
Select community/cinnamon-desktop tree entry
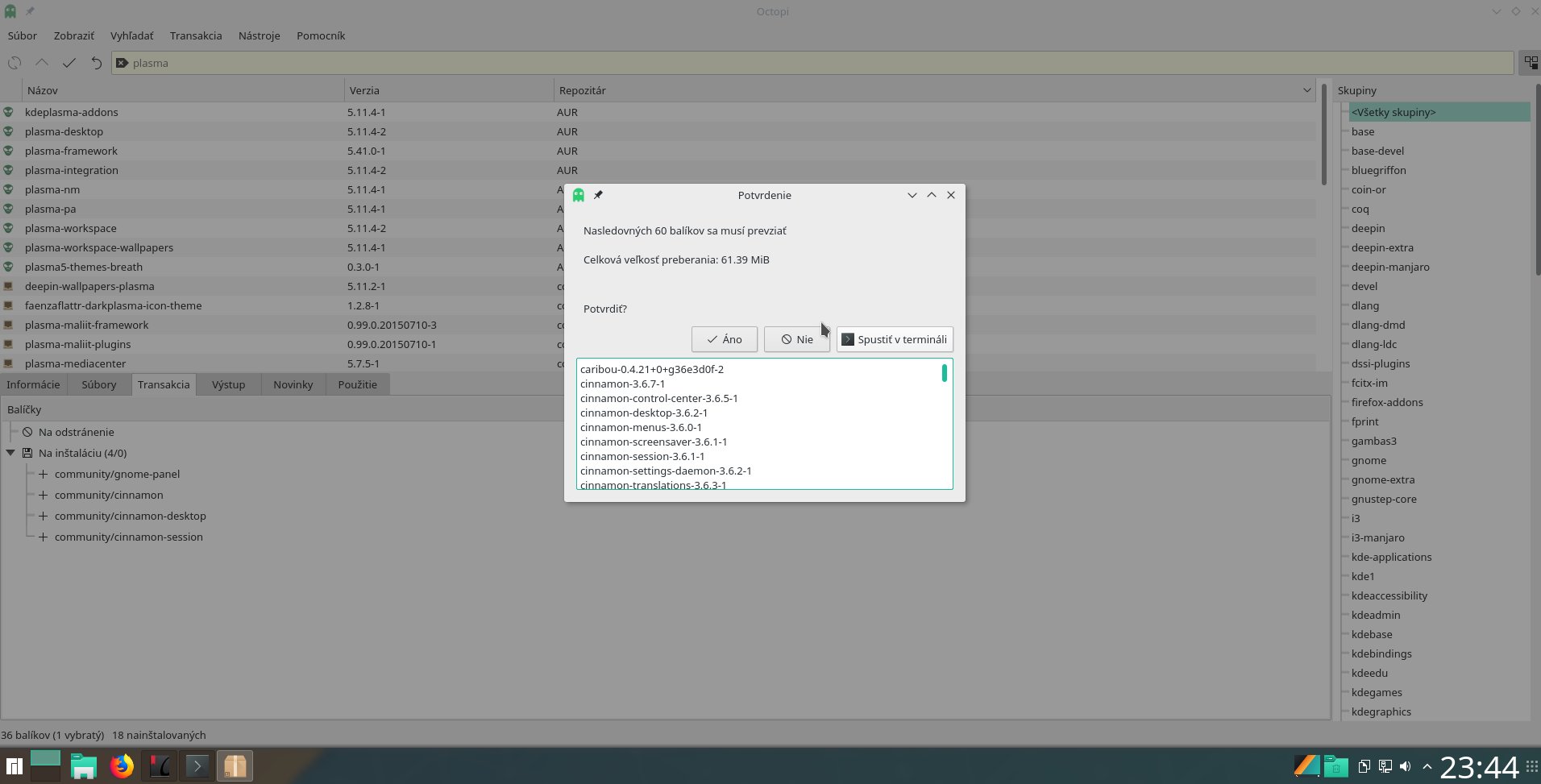pos(131,516)
